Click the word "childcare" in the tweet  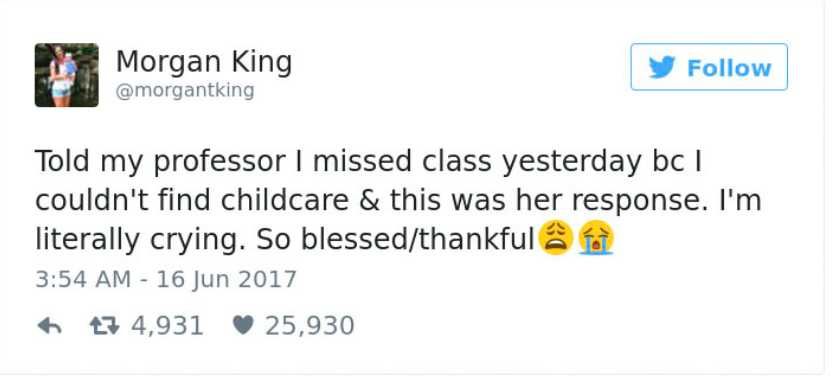coord(285,201)
